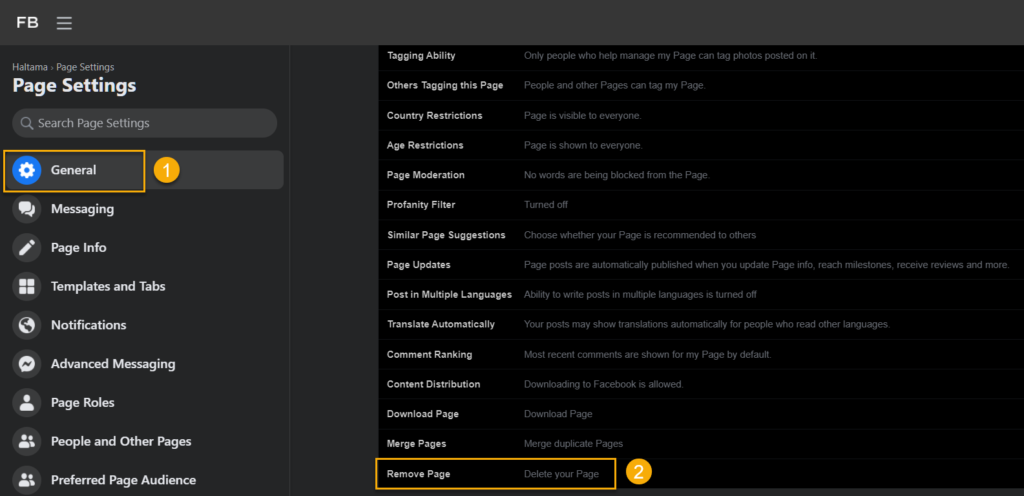1024x496 pixels.
Task: Click the Messaging chat bubbles icon
Action: 27,209
